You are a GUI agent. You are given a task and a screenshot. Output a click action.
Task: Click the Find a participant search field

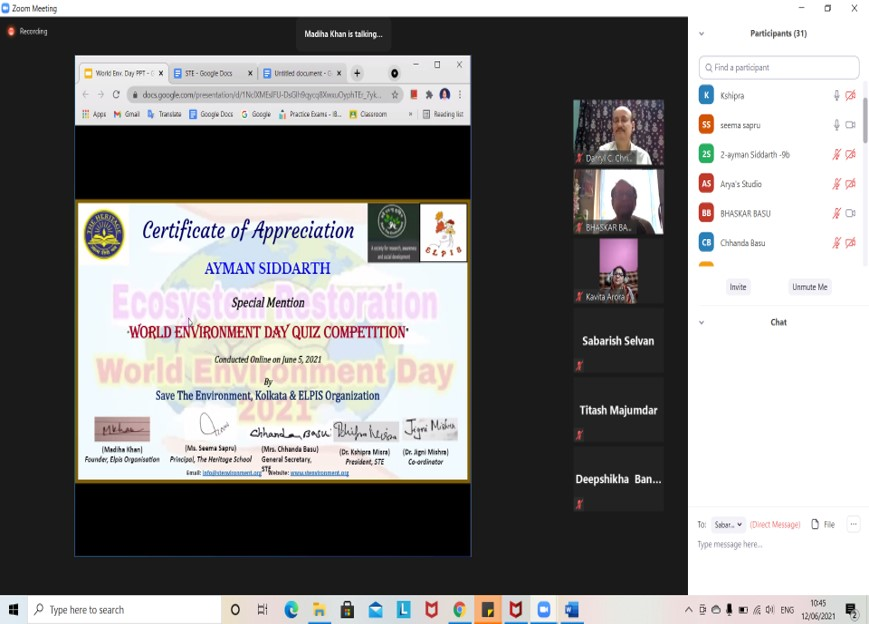click(x=779, y=68)
